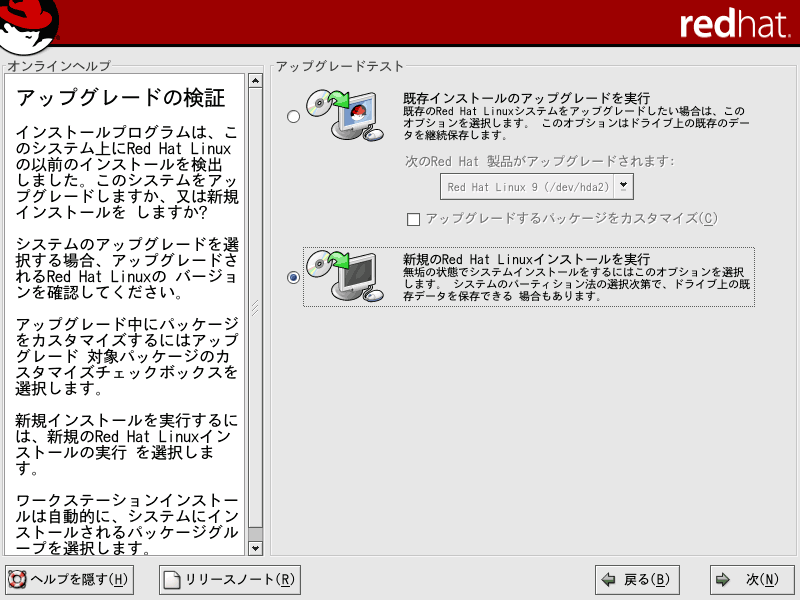This screenshot has height=600, width=800.
Task: Click the オンラインヘルプ panel title
Action: tap(59, 66)
